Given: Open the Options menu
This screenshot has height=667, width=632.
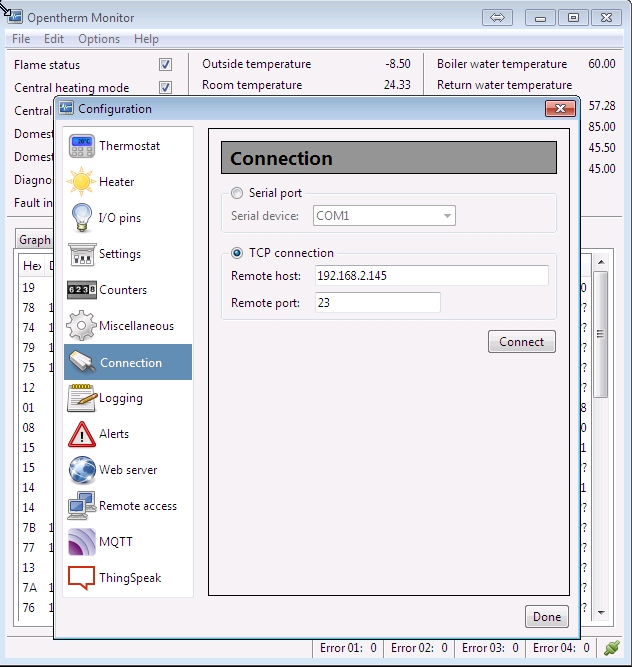Looking at the screenshot, I should click(x=99, y=39).
